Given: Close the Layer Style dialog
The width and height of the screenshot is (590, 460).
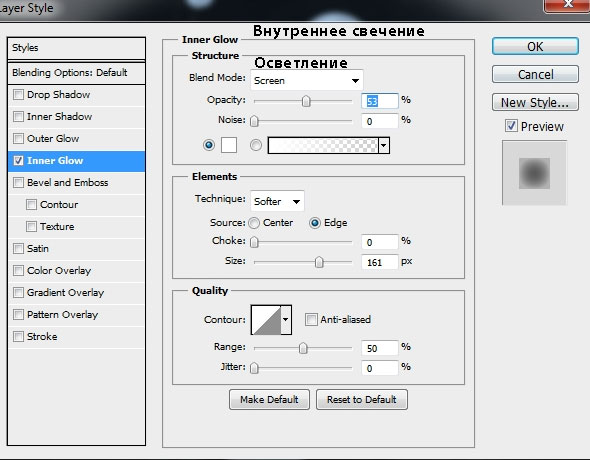Looking at the screenshot, I should tap(567, 5).
